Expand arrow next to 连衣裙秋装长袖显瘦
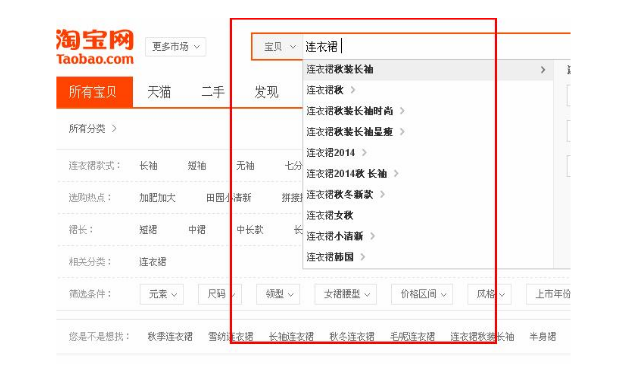This screenshot has height=387, width=642. [402, 131]
